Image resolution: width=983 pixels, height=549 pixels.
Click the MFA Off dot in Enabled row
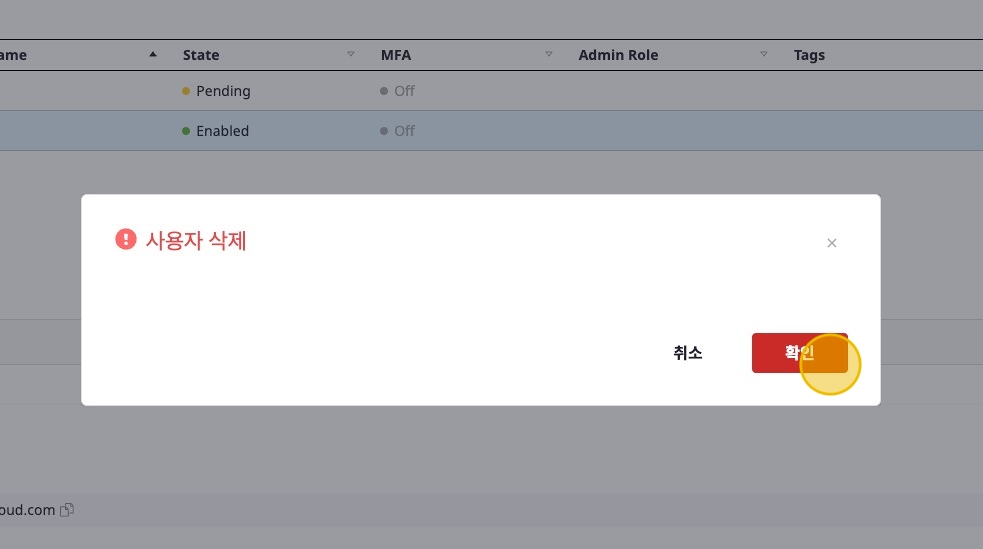coord(384,131)
